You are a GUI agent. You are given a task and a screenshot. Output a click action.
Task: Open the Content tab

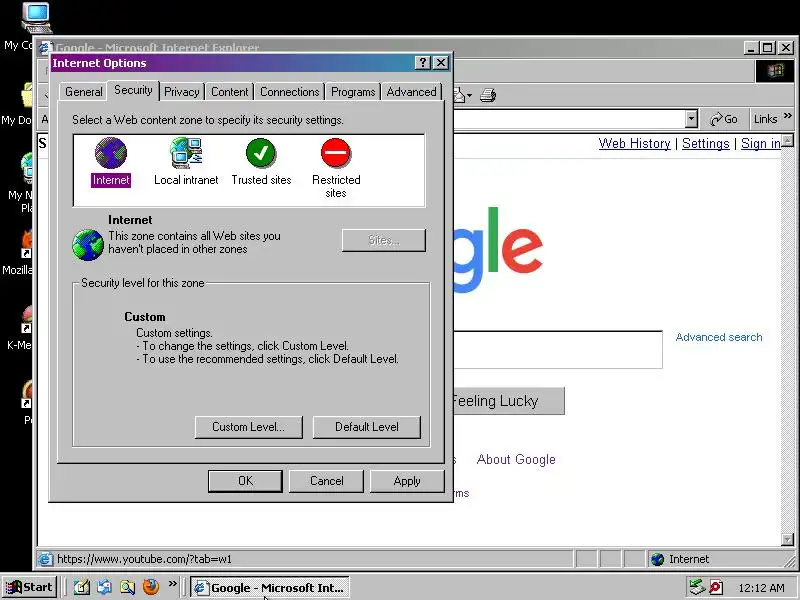[230, 92]
